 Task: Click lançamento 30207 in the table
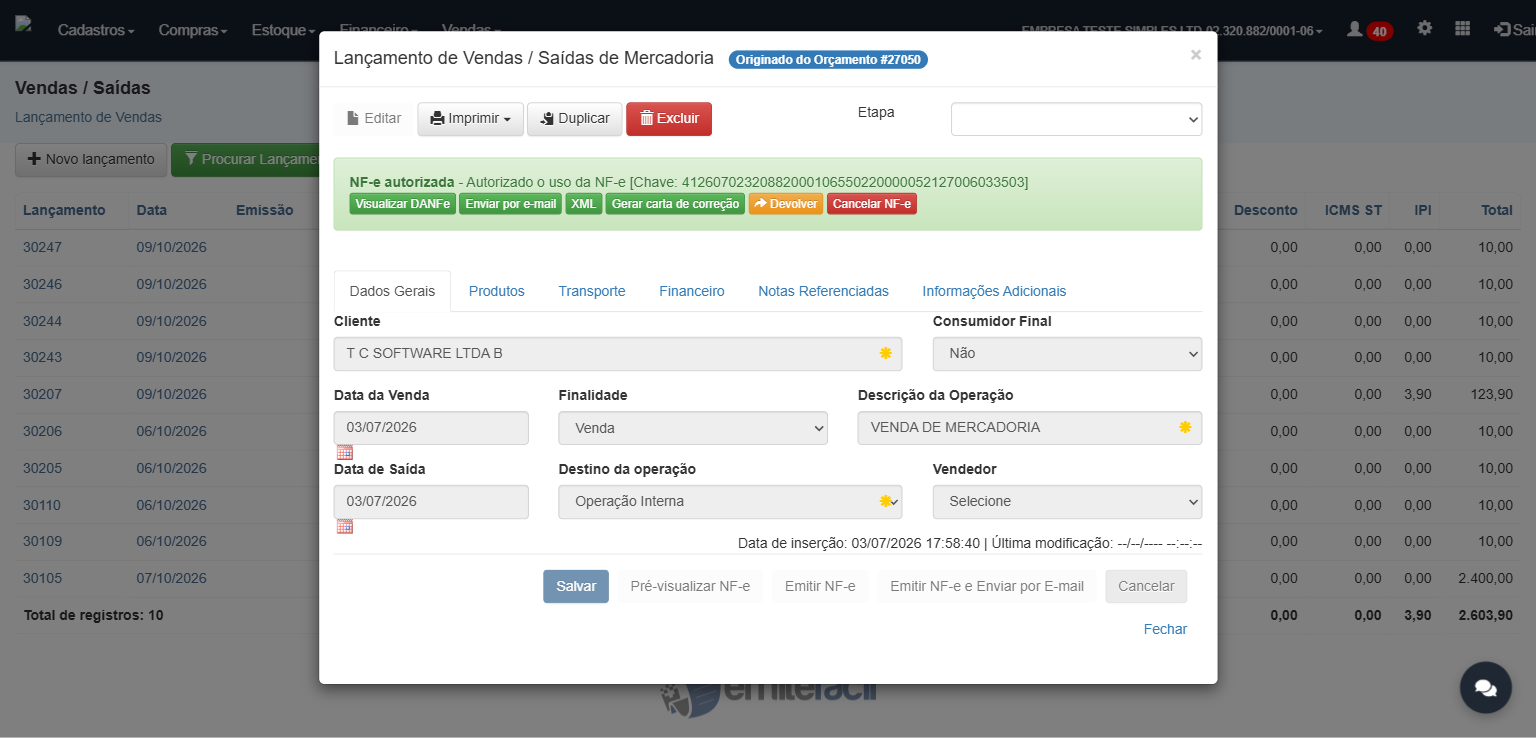(42, 394)
